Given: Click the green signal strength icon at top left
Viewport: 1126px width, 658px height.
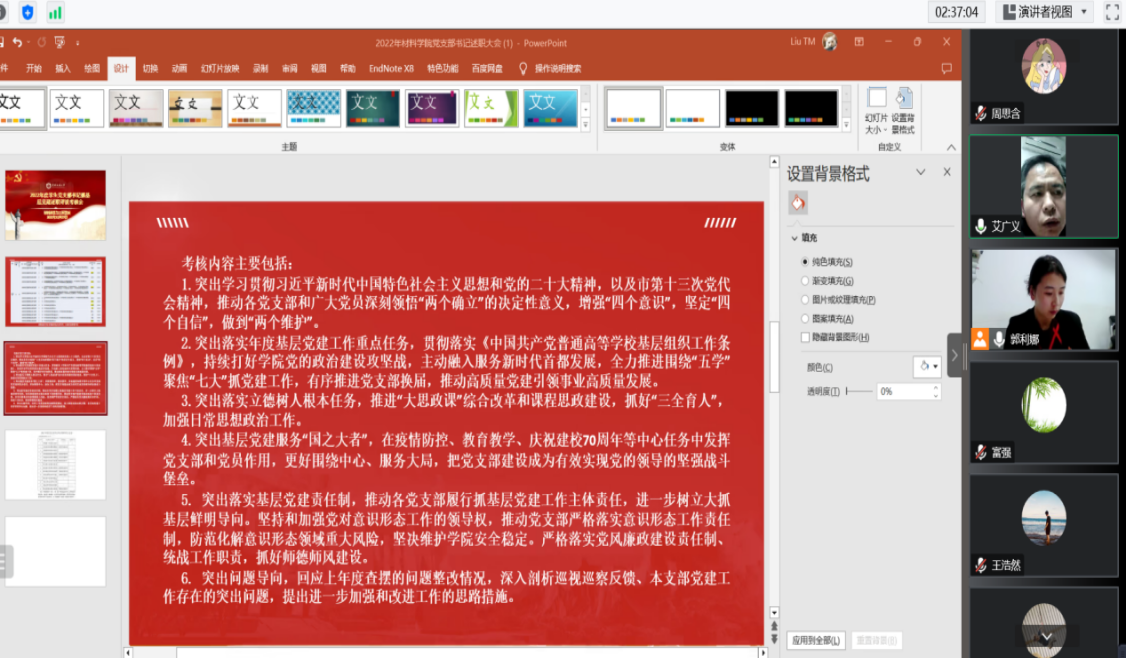Looking at the screenshot, I should pyautogui.click(x=55, y=13).
